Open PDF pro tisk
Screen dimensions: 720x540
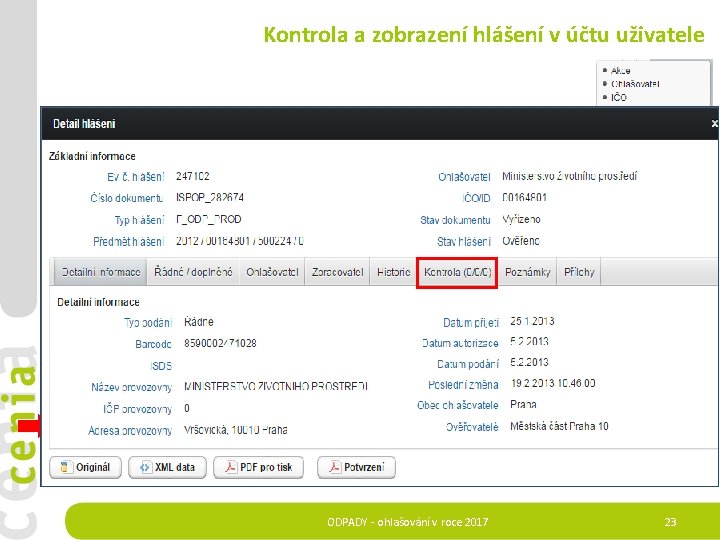tap(259, 467)
